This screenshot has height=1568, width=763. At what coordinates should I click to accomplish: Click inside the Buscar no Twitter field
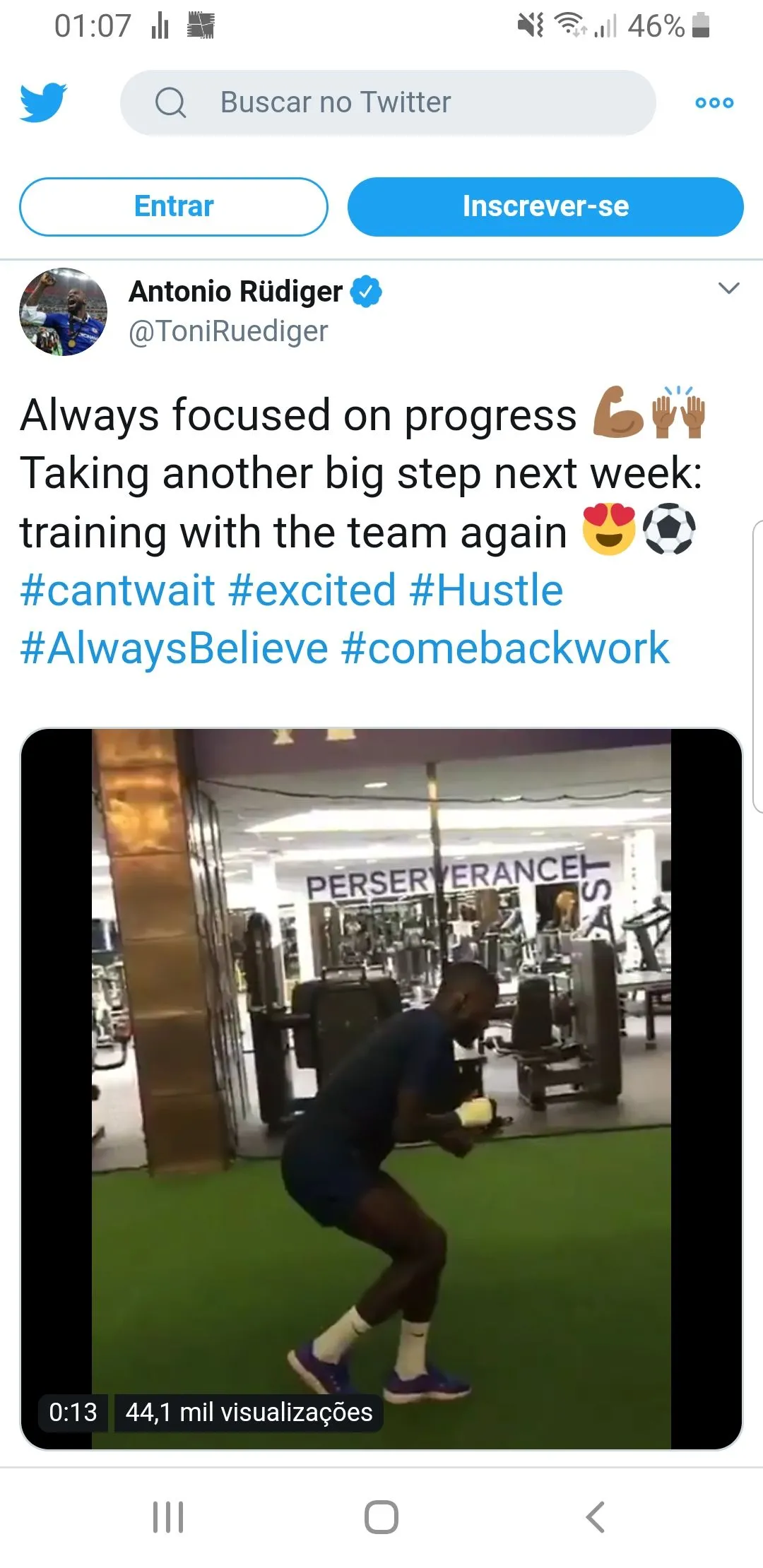click(388, 102)
